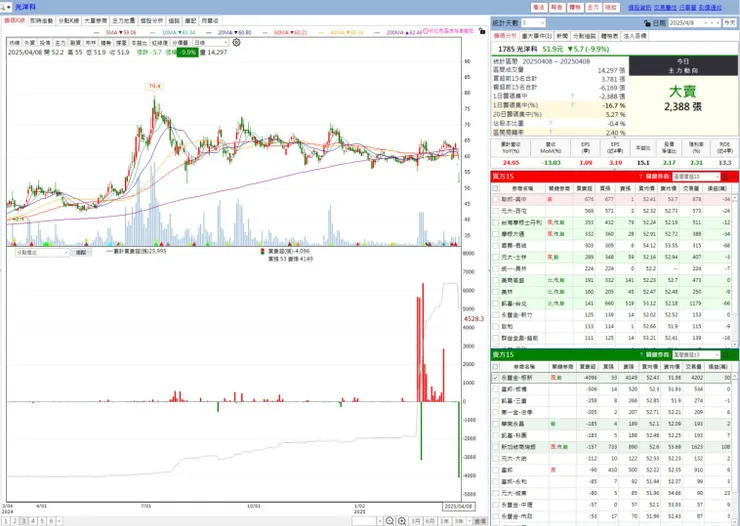Open the 交易屬性 link
Viewport: 740px width, 526px height.
665,8
